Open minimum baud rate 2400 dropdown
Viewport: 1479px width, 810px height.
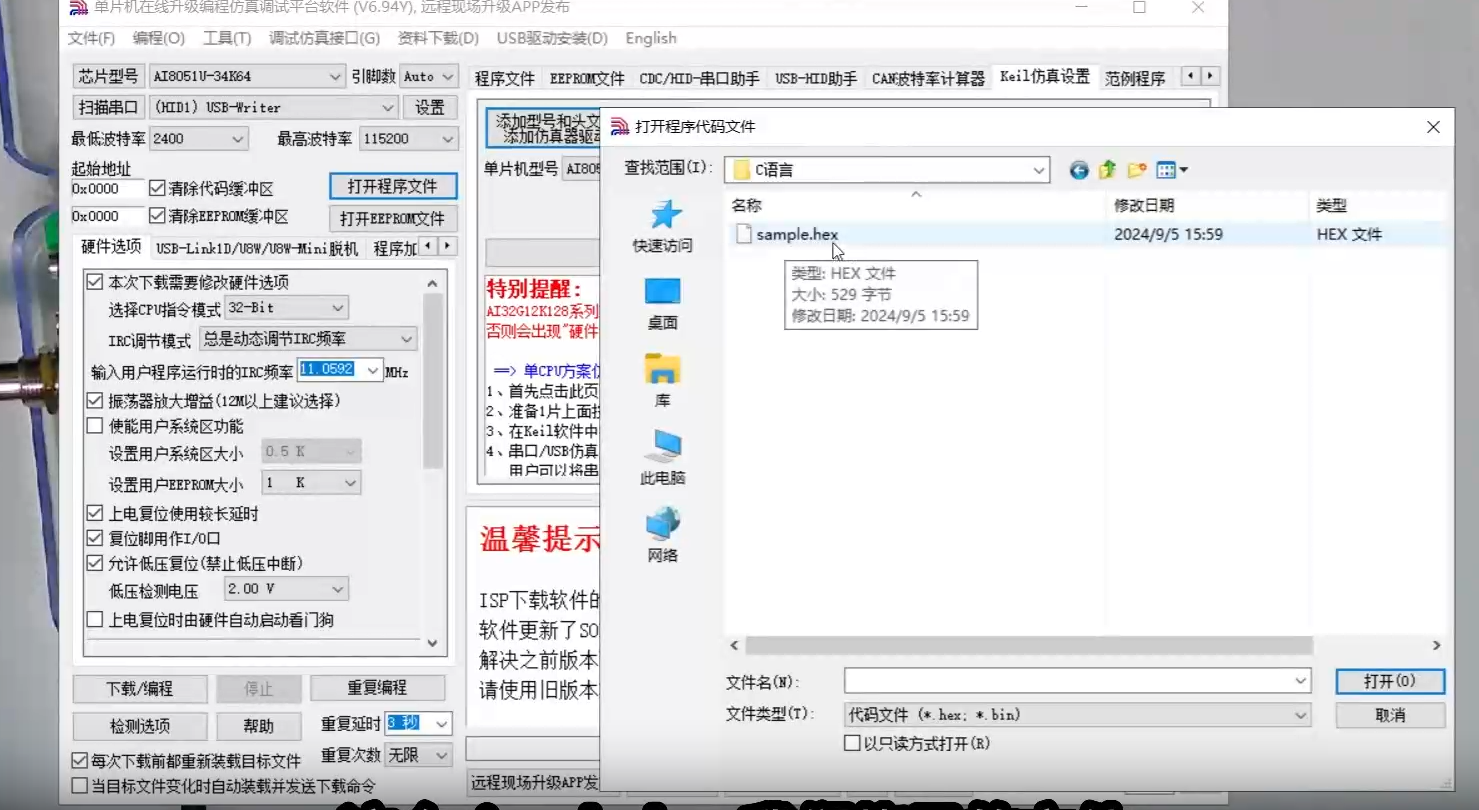[x=198, y=139]
